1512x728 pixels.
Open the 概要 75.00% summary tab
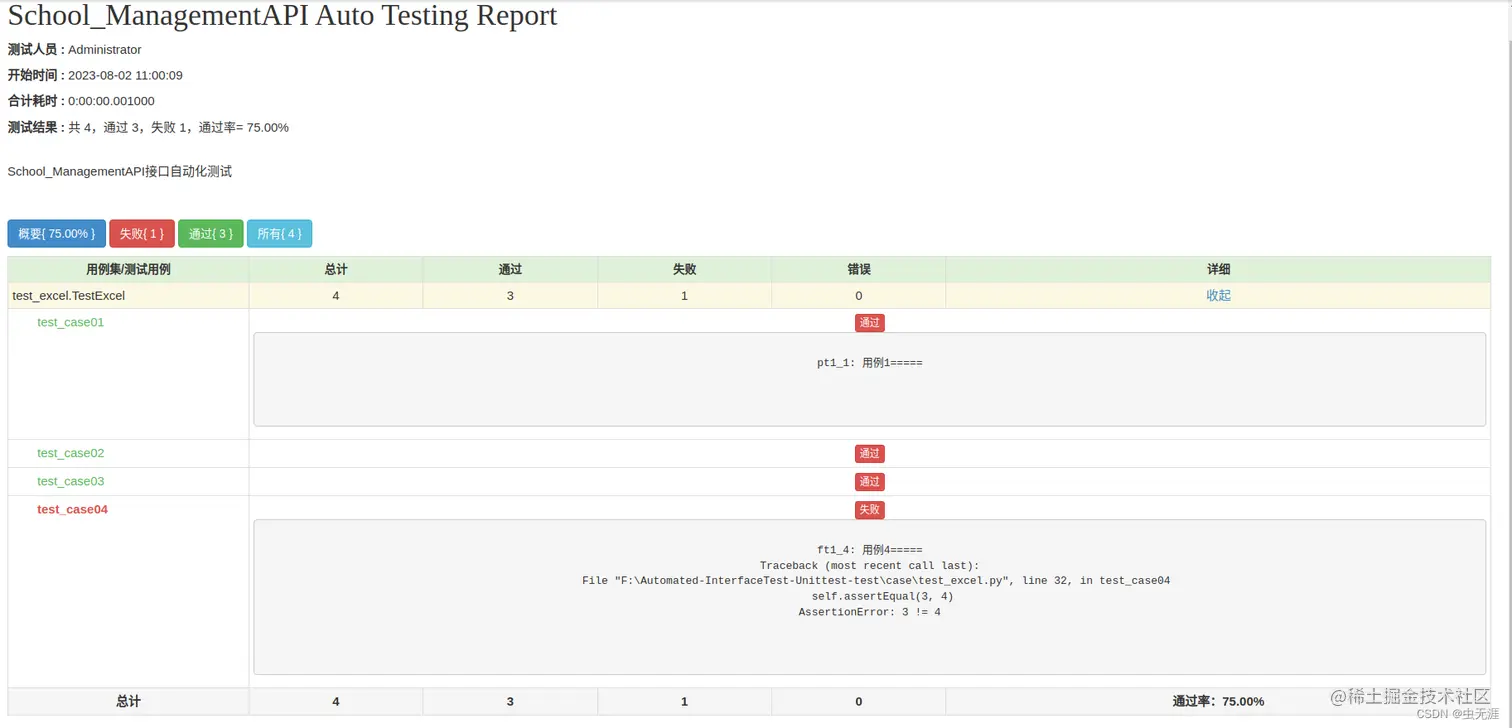56,233
